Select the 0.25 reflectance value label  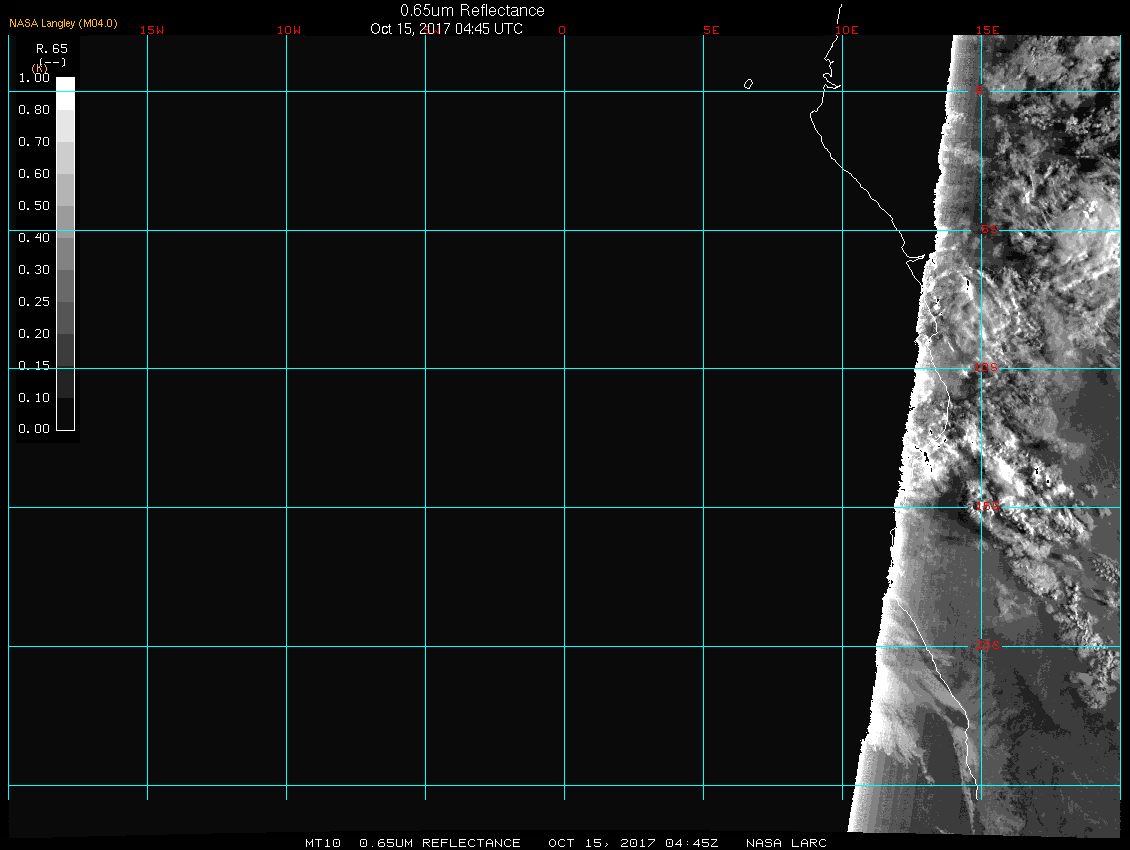coord(34,302)
